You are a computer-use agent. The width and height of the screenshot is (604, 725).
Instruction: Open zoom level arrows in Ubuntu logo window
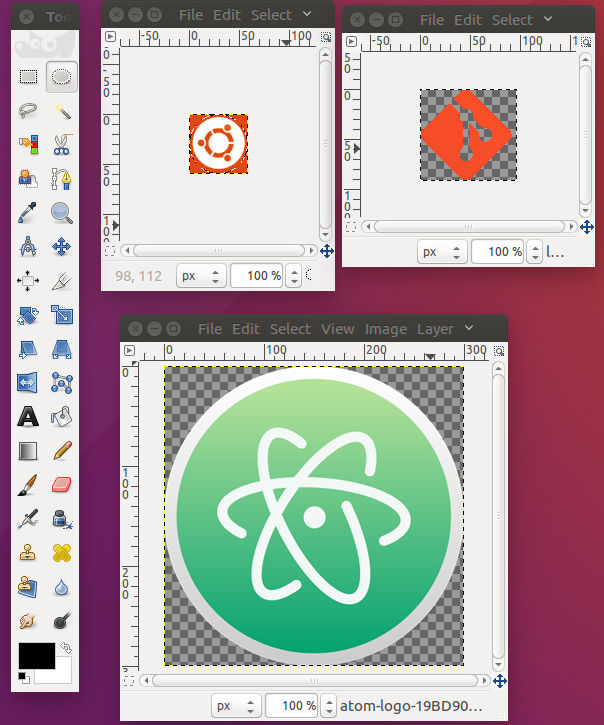pos(293,276)
